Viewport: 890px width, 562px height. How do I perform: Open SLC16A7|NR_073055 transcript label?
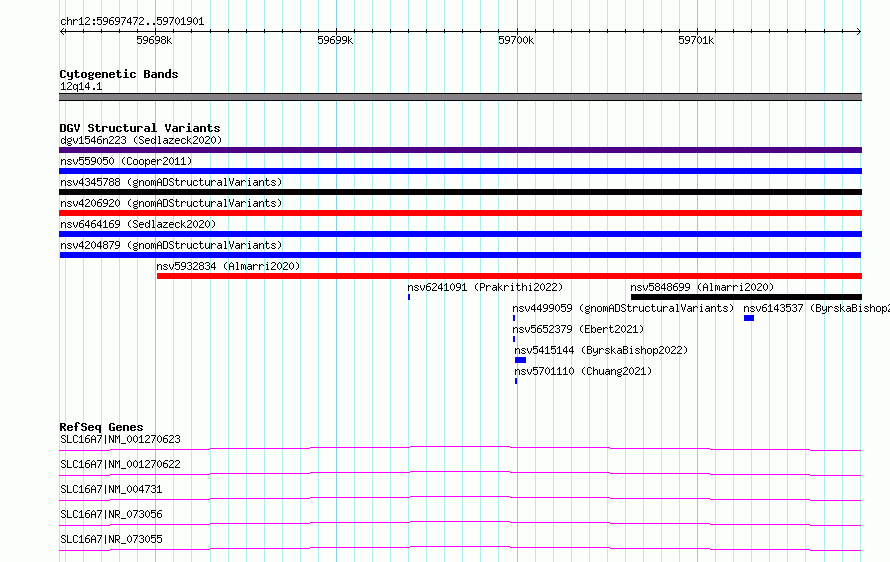tap(111, 539)
